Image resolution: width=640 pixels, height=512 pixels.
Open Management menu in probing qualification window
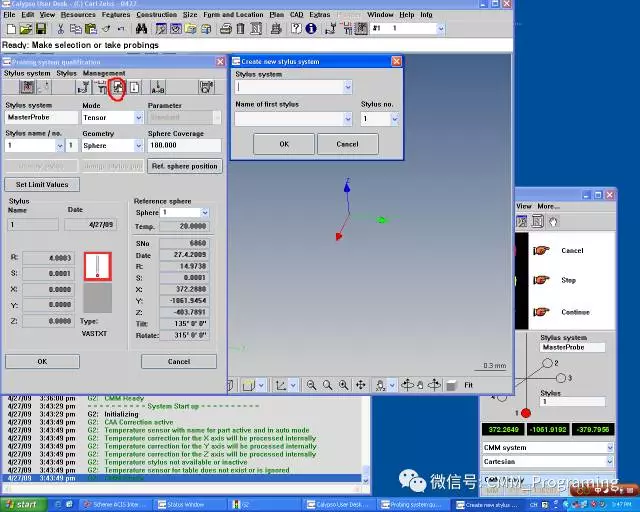point(104,73)
